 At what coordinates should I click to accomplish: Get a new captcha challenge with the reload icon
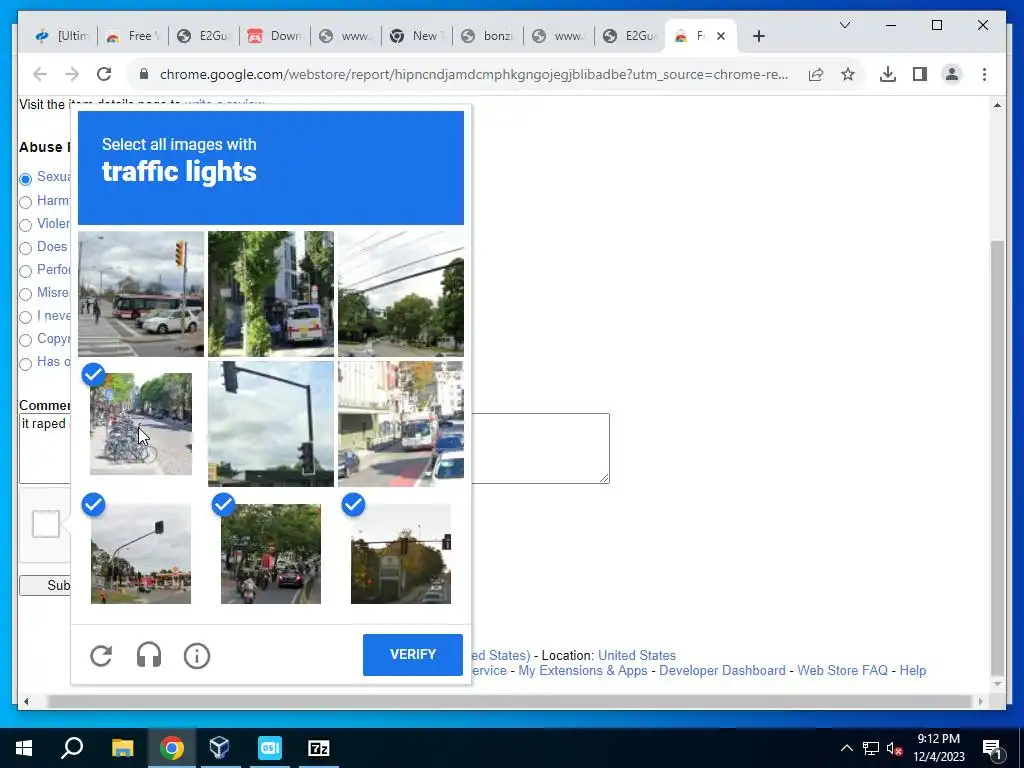point(101,655)
